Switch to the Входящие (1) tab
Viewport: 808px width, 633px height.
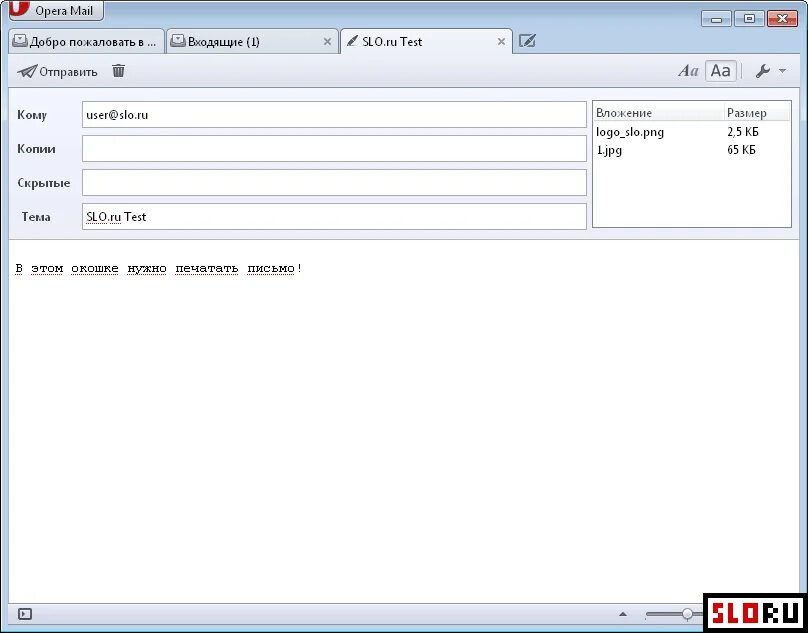pyautogui.click(x=252, y=42)
